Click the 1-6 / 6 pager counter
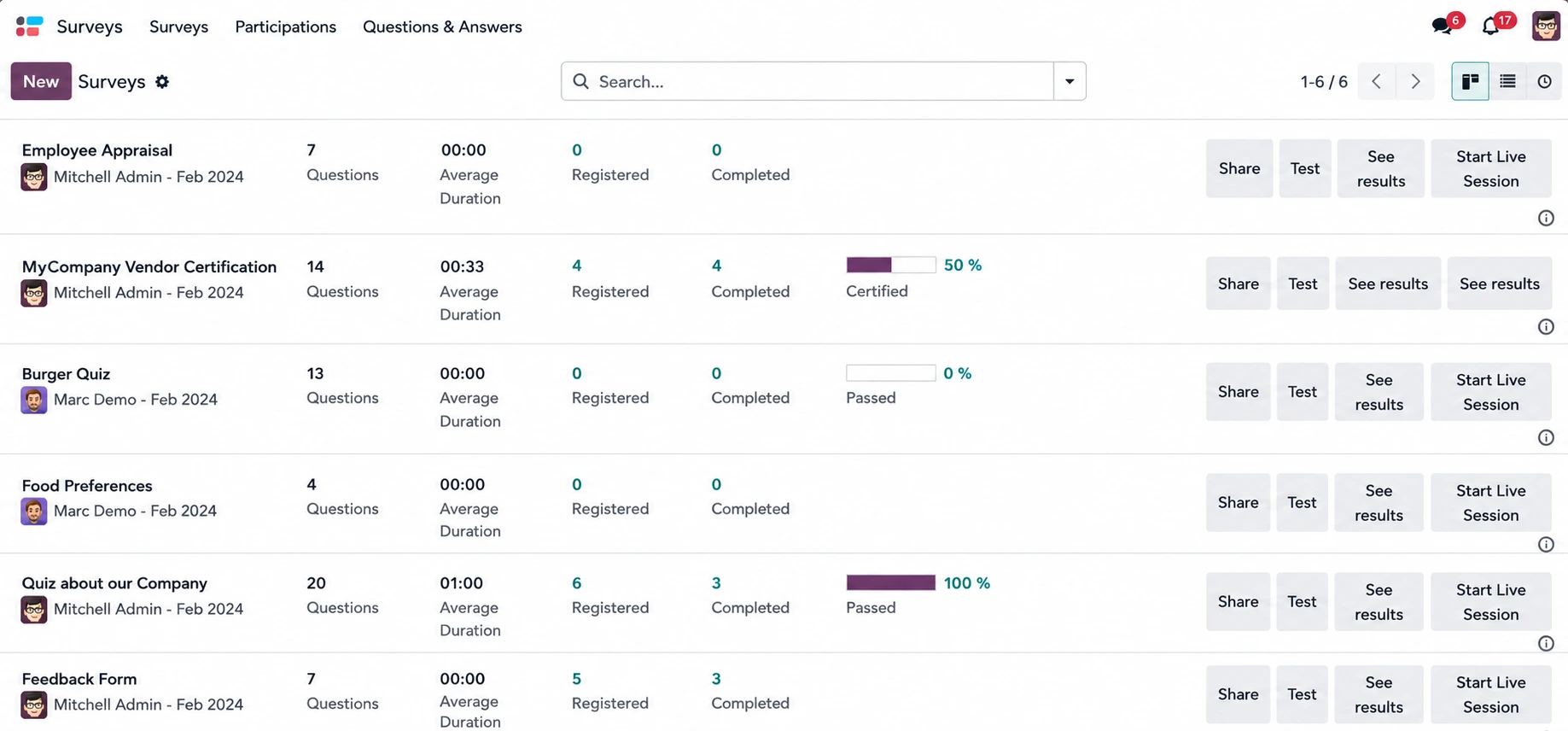 [x=1324, y=82]
